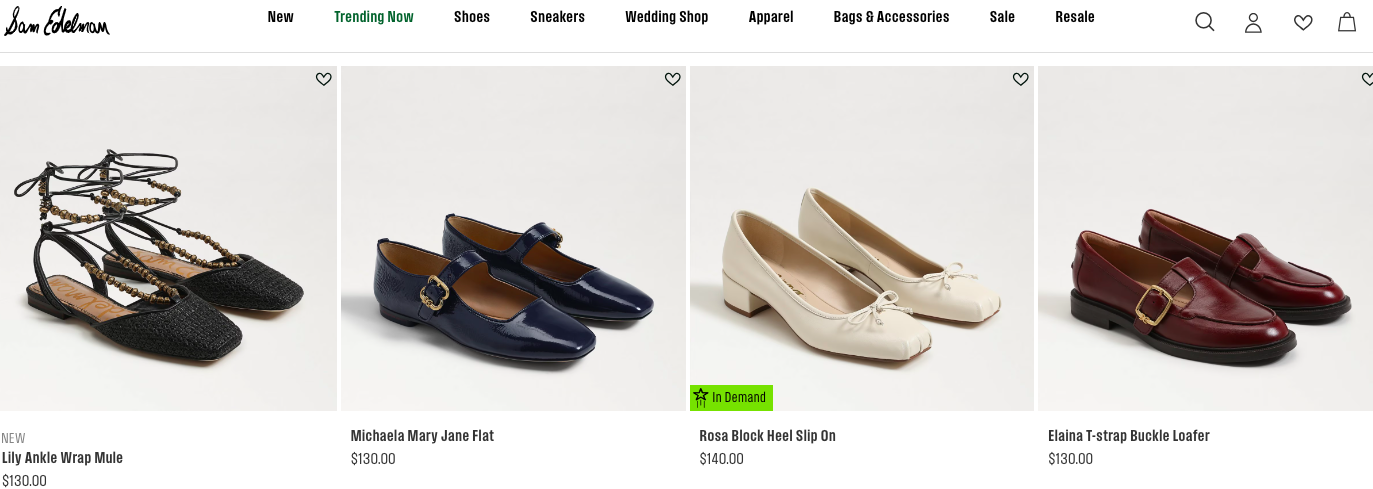Toggle heart on Michaela Mary Jane Flat
Viewport: 1373px width, 489px height.
coord(672,79)
